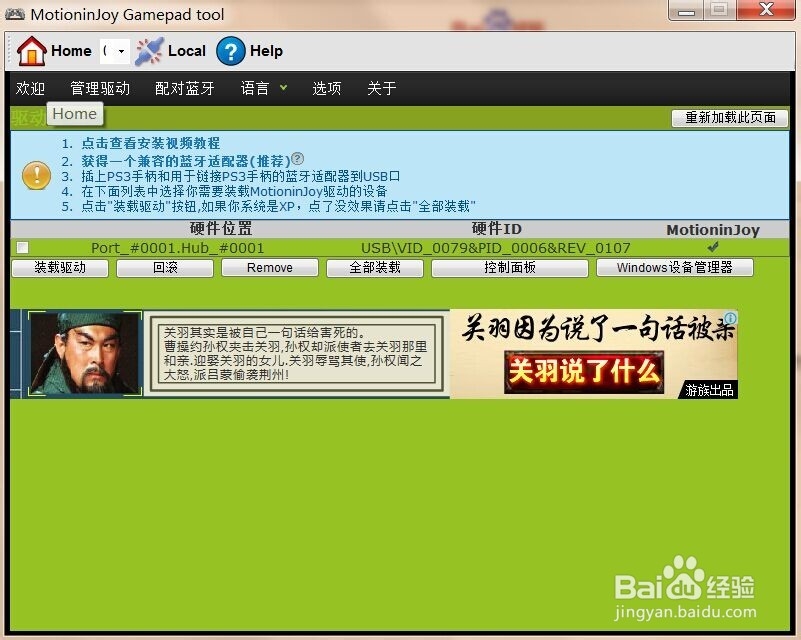801x640 pixels.
Task: Click the 装载驱动 load driver button
Action: [60, 268]
